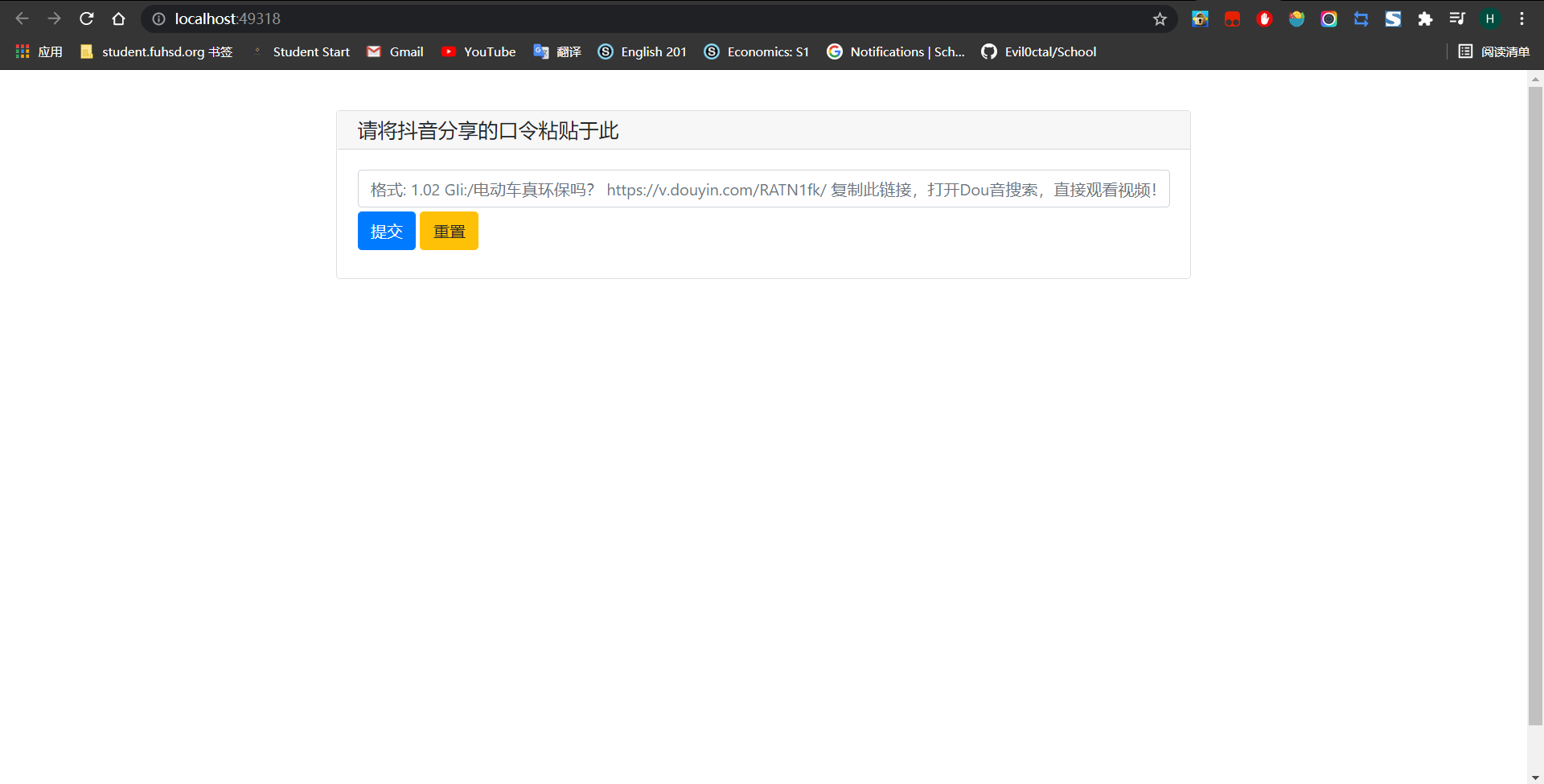1544x784 pixels.
Task: Click the blue 提交 submit button
Action: (x=386, y=231)
